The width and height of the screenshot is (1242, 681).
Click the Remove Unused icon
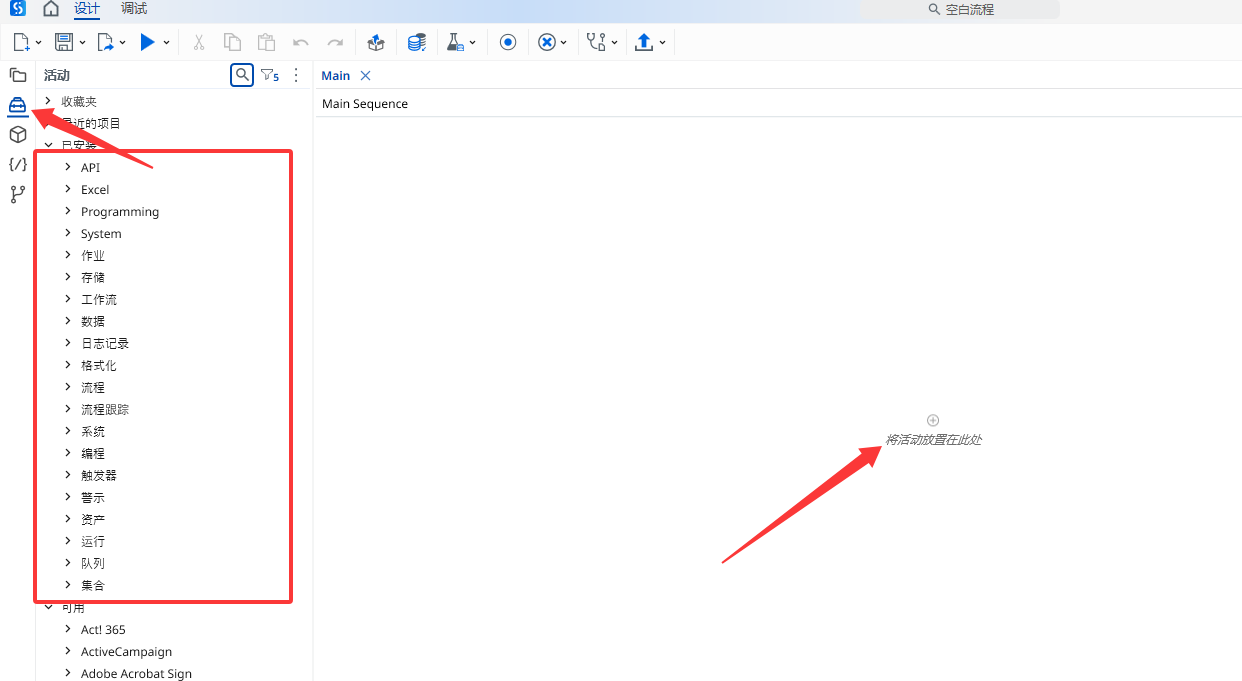(546, 42)
